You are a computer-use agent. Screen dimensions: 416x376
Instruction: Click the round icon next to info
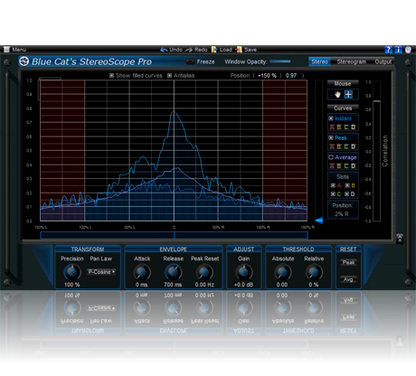[408, 50]
